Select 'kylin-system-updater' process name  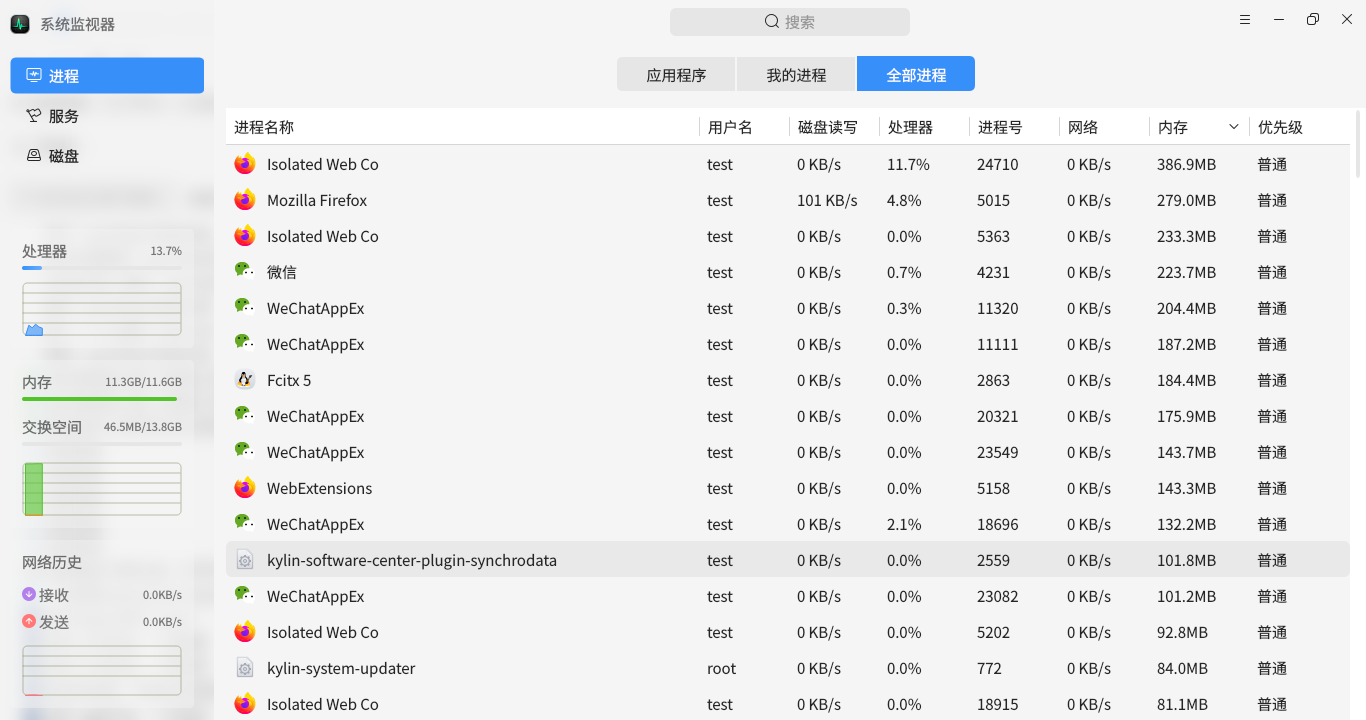pos(341,668)
